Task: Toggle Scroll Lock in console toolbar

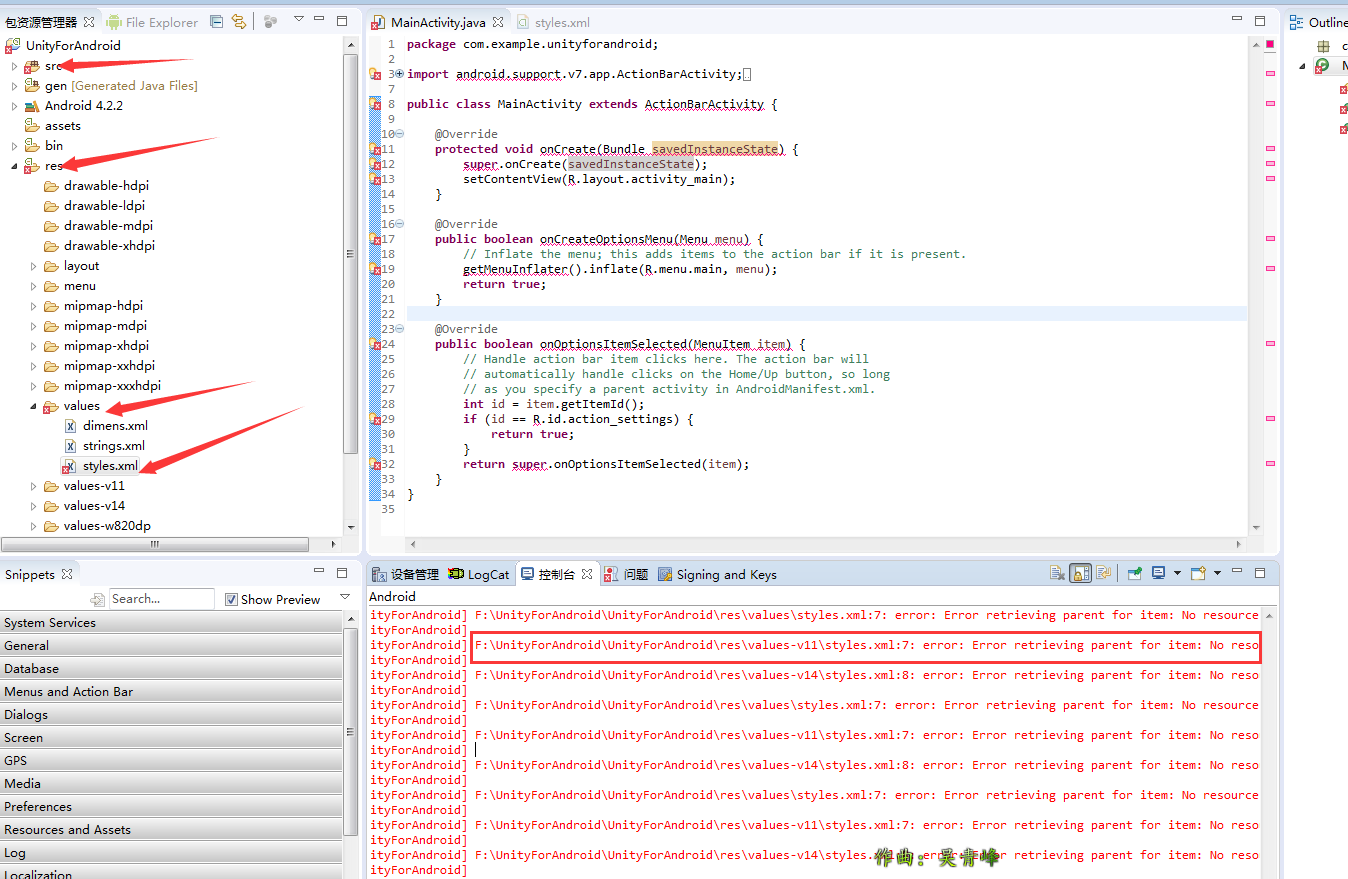Action: pyautogui.click(x=1080, y=573)
